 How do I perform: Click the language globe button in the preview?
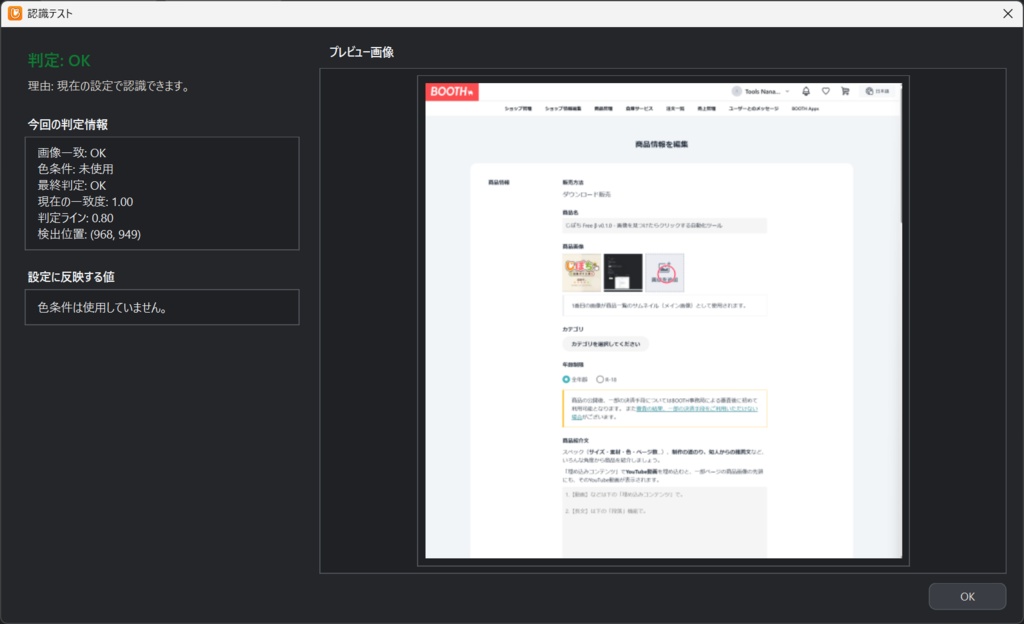click(x=878, y=91)
